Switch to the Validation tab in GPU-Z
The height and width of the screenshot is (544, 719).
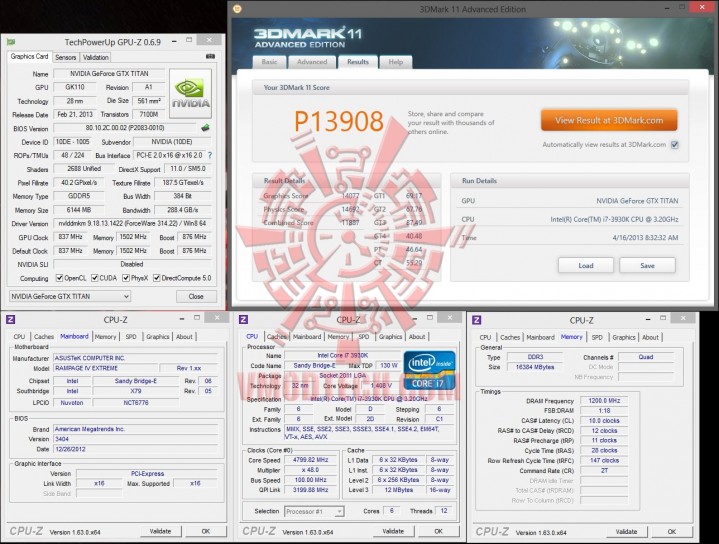click(95, 57)
